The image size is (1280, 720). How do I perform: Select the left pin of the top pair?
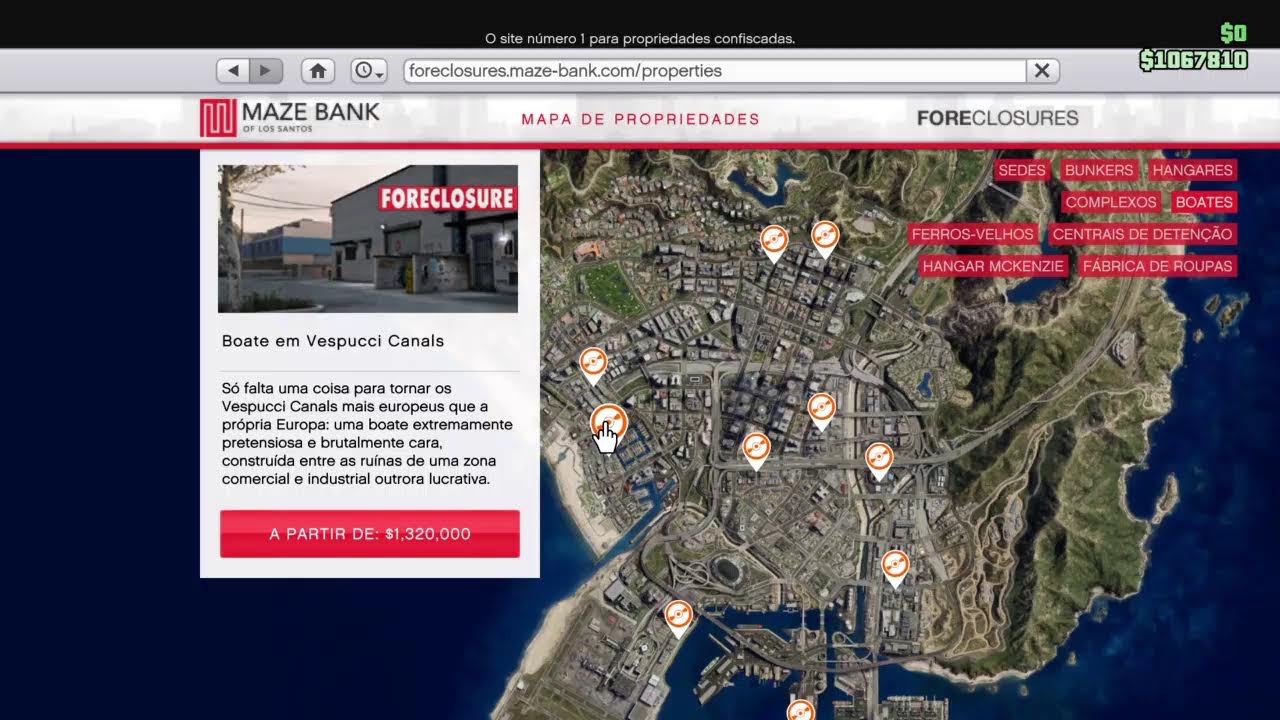774,244
